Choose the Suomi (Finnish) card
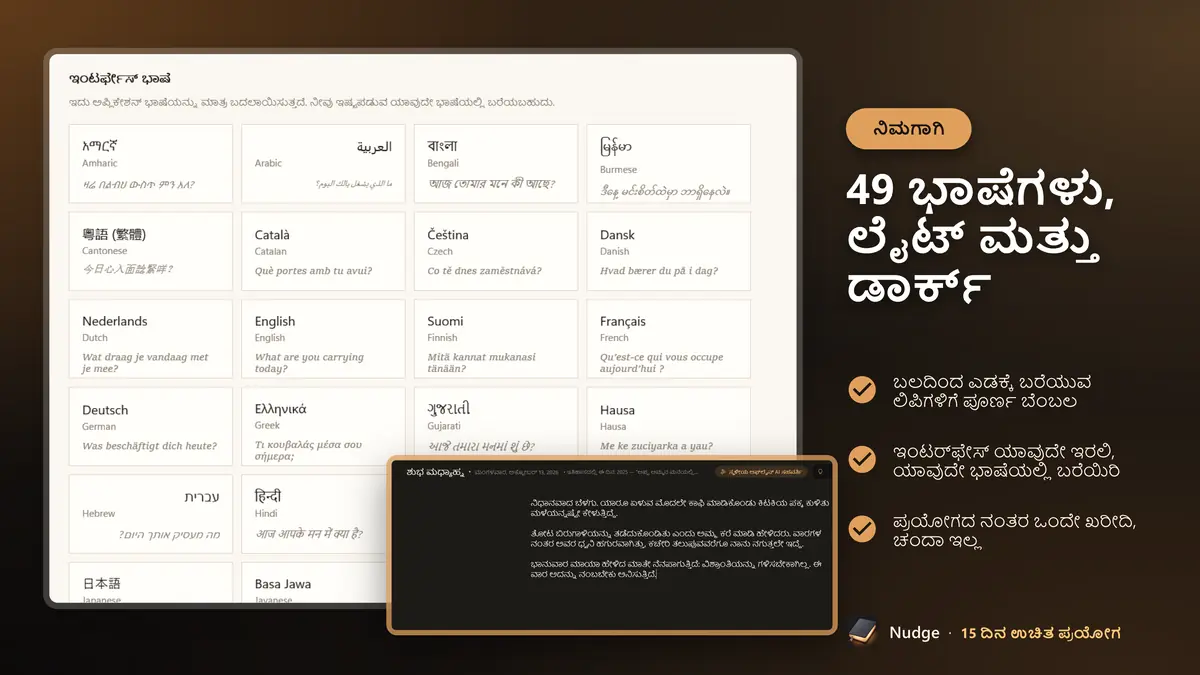The height and width of the screenshot is (675, 1200). [x=496, y=339]
